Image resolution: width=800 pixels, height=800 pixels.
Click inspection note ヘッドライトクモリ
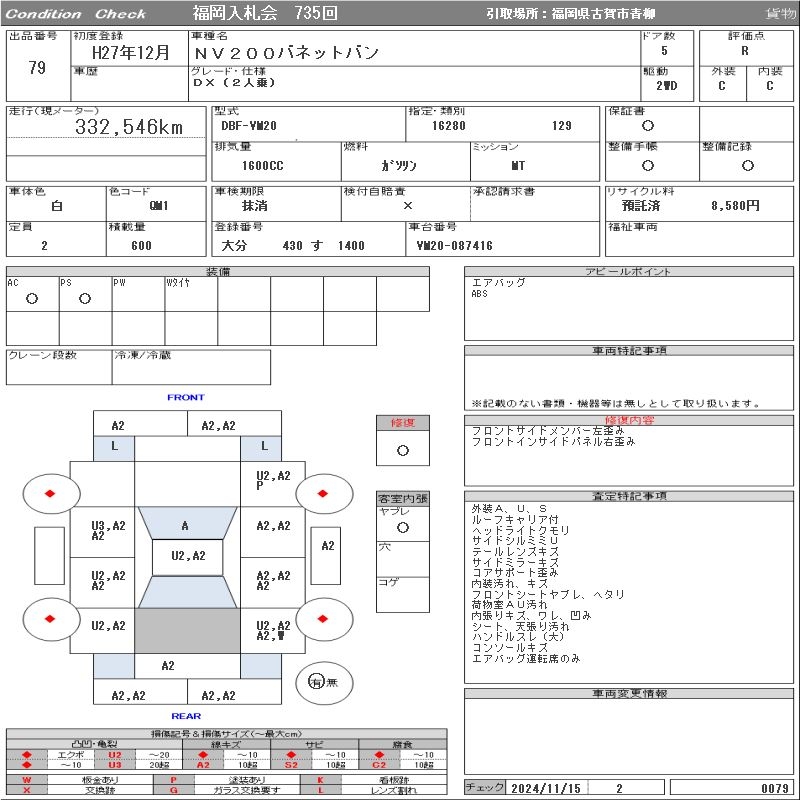click(x=520, y=530)
